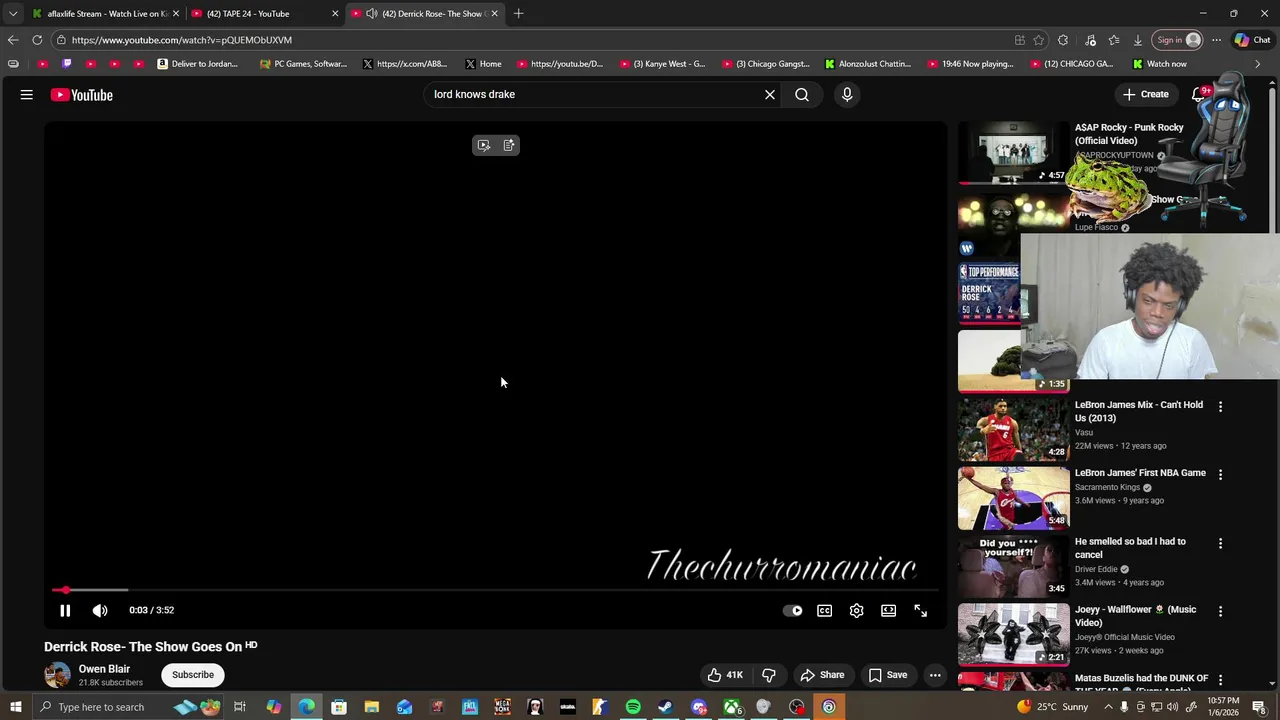Mute the video volume
The height and width of the screenshot is (720, 1280).
coord(100,610)
